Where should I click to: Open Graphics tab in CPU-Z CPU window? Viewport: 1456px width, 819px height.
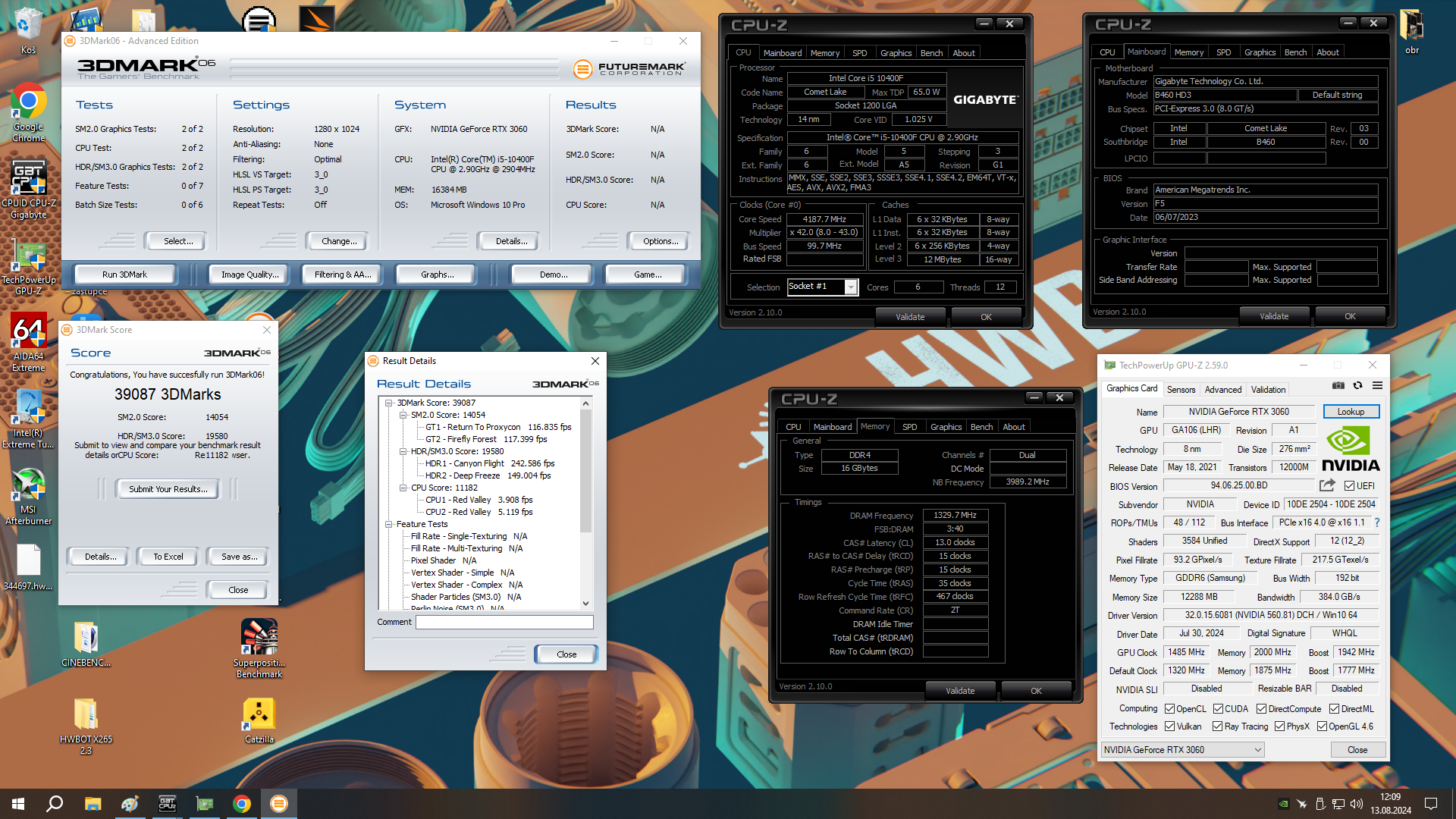896,53
